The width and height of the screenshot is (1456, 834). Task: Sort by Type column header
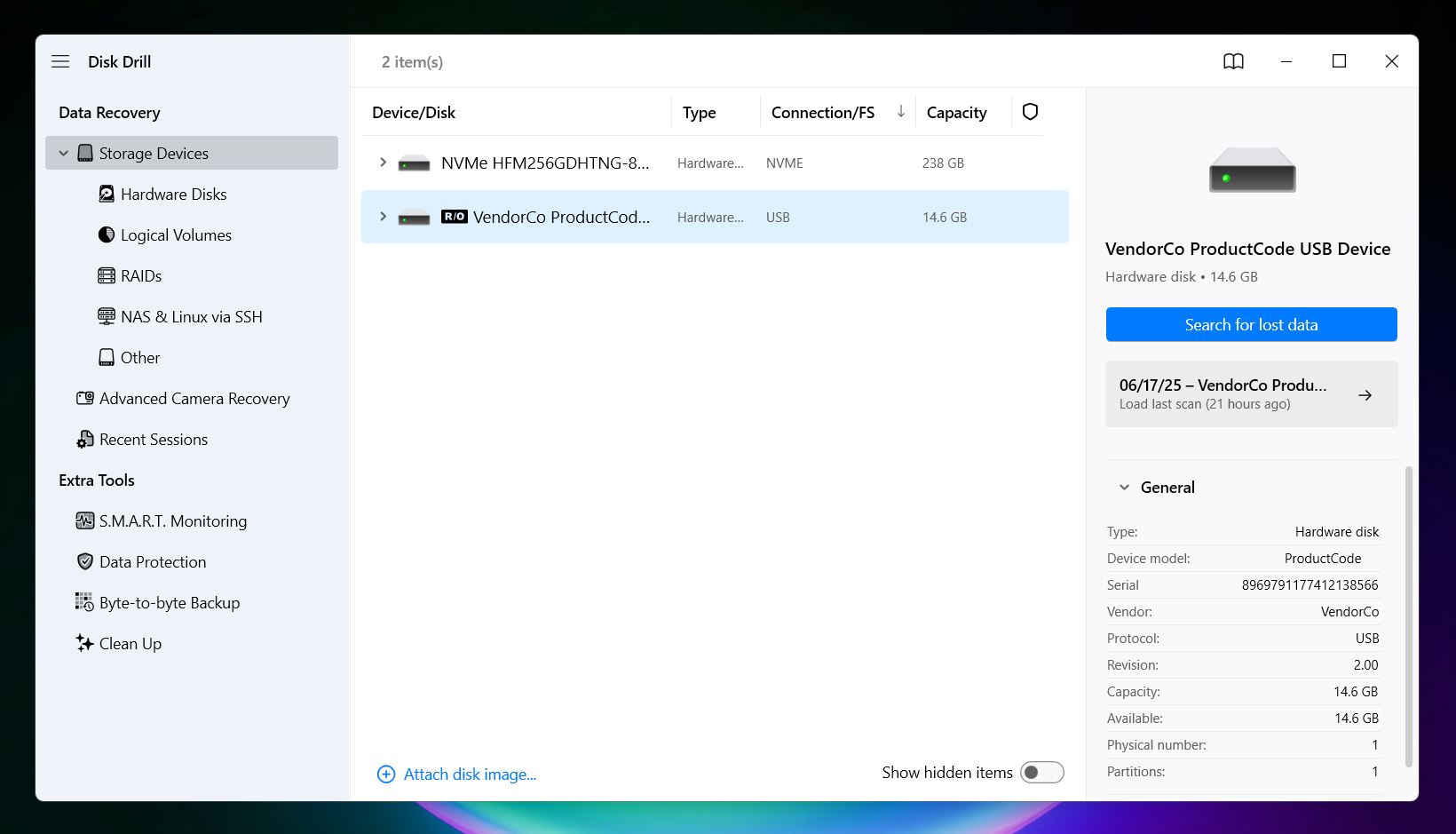(x=699, y=112)
